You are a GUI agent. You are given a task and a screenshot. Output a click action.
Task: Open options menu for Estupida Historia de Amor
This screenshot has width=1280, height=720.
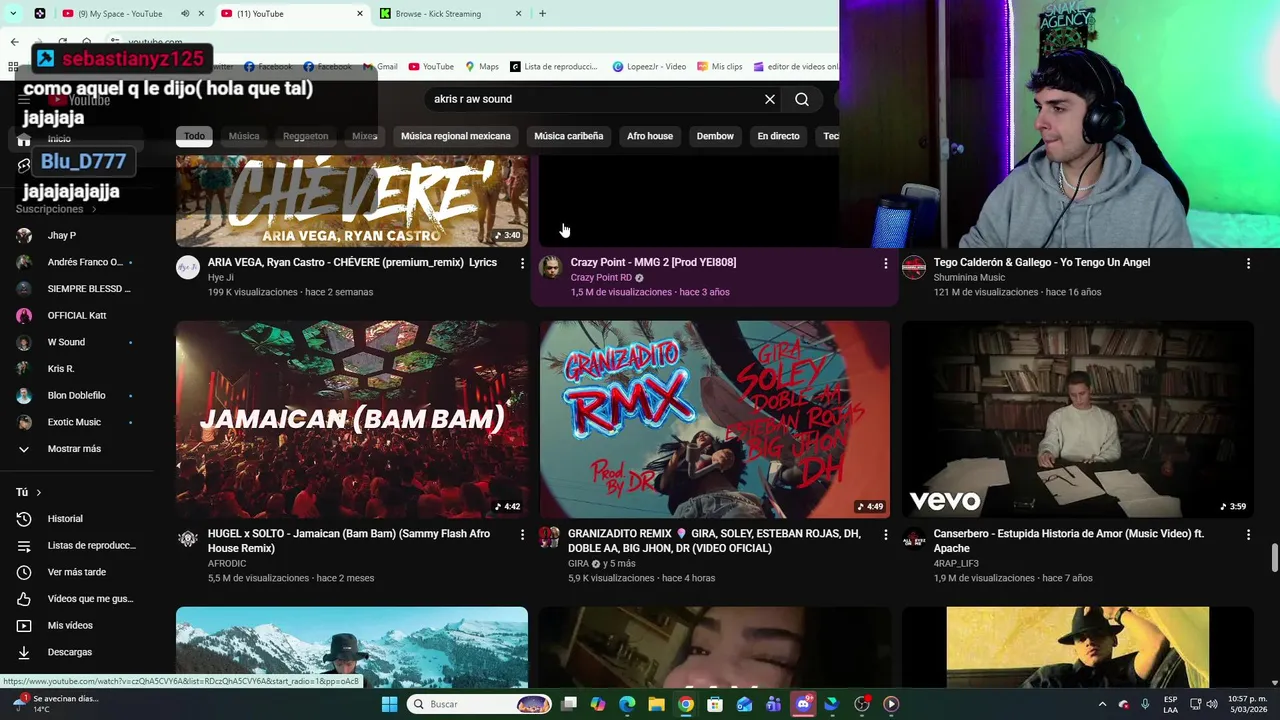(1248, 535)
